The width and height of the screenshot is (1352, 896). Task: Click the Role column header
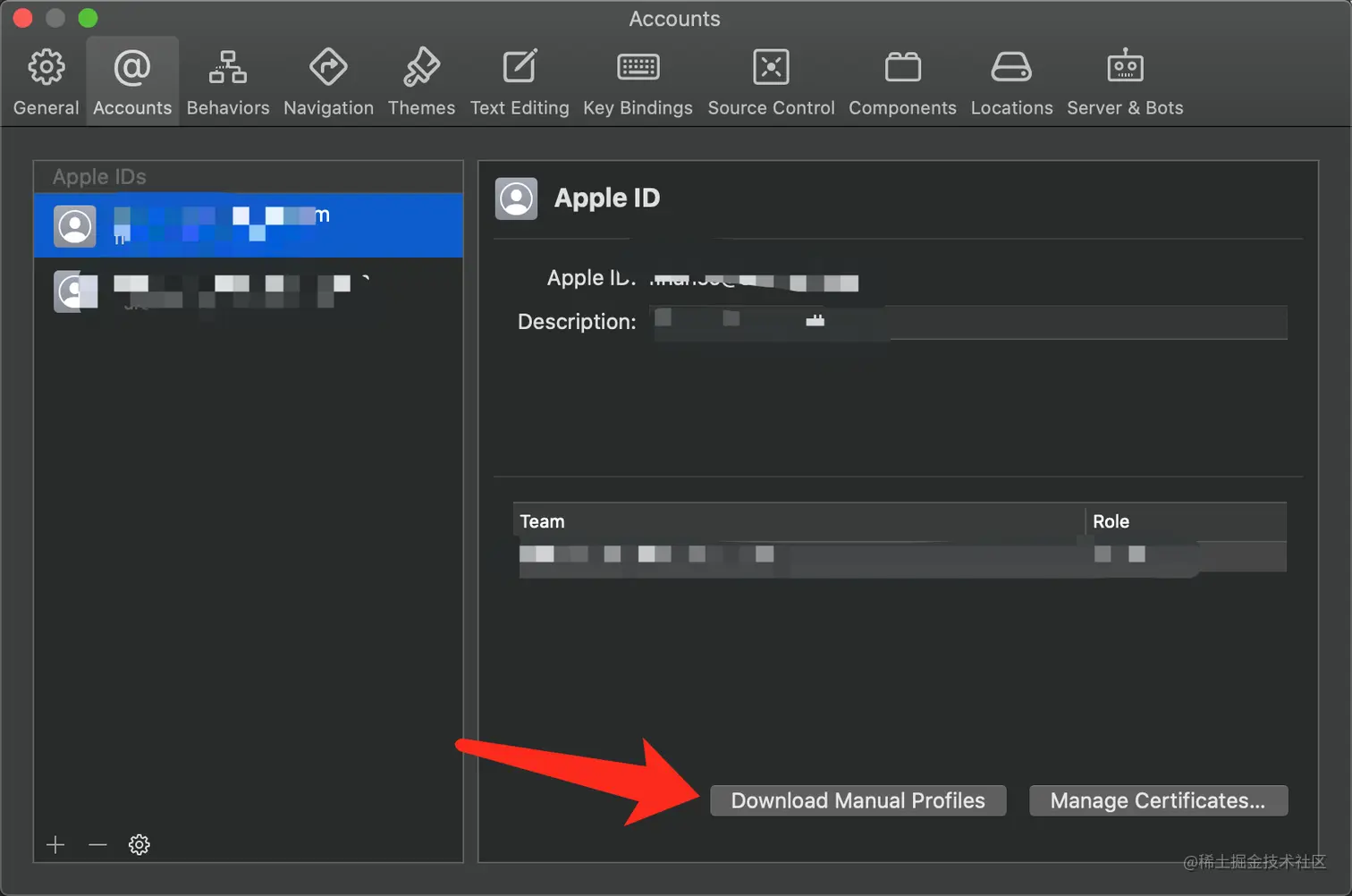[x=1187, y=521]
